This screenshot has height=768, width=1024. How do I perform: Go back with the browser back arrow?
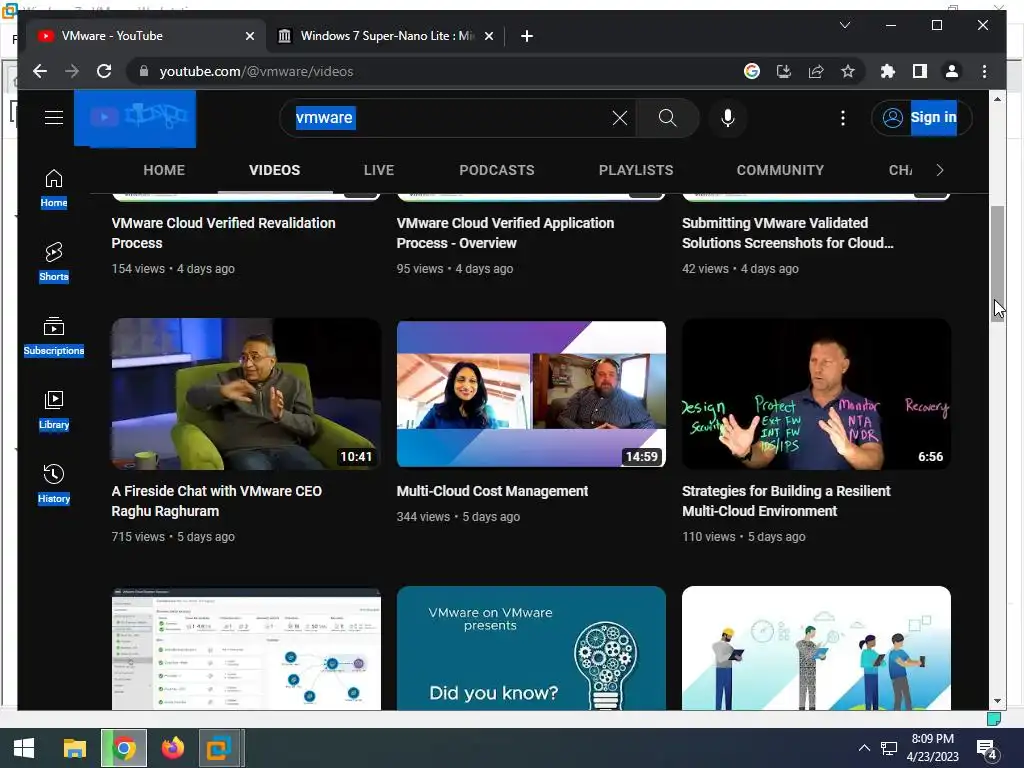[40, 71]
